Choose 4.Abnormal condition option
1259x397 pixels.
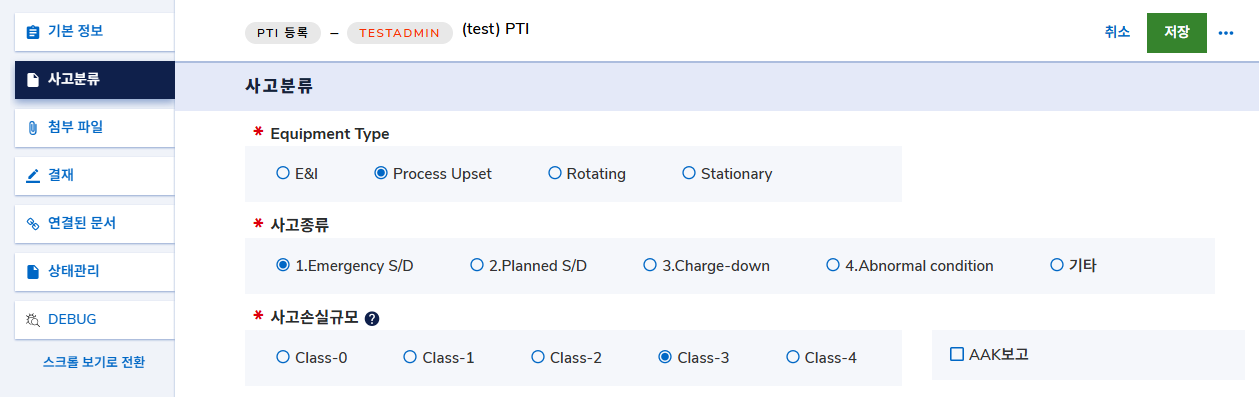833,265
